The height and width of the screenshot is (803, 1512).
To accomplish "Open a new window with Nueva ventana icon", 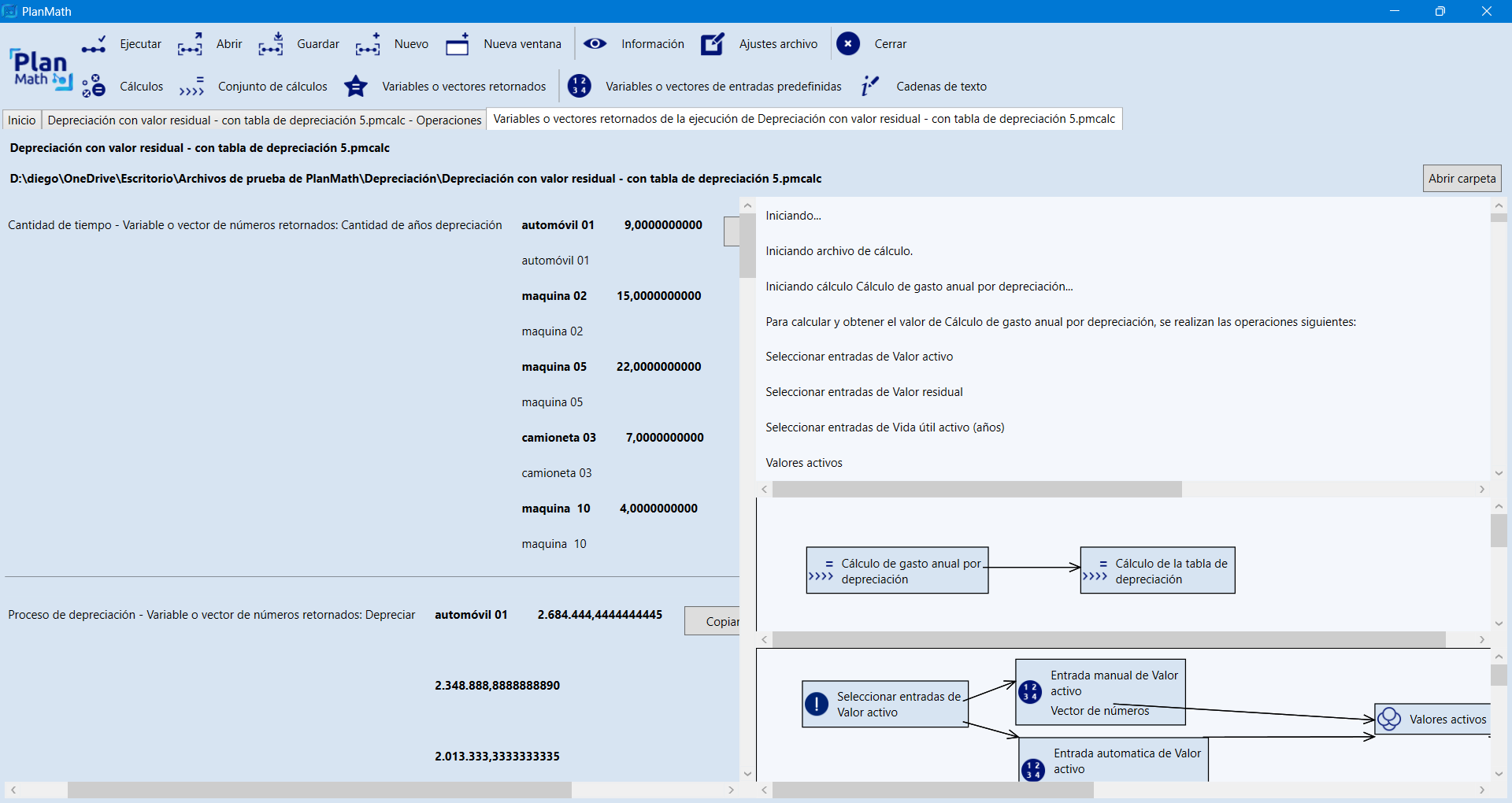I will pos(457,44).
